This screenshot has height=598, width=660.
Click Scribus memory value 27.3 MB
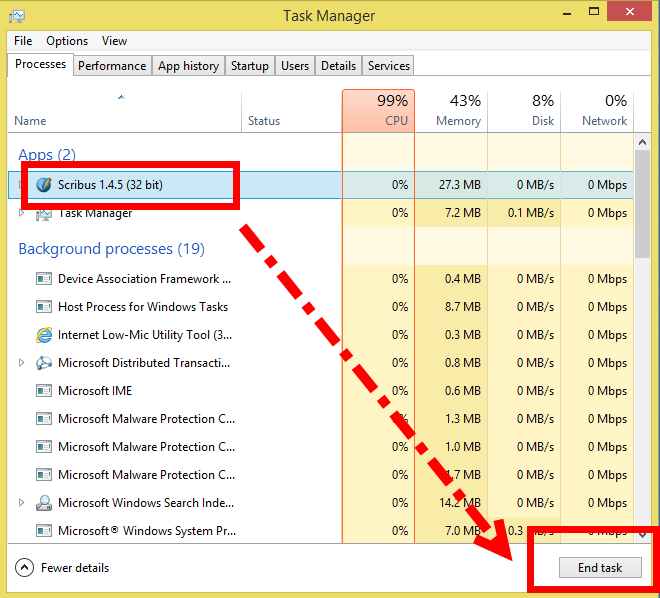click(460, 185)
